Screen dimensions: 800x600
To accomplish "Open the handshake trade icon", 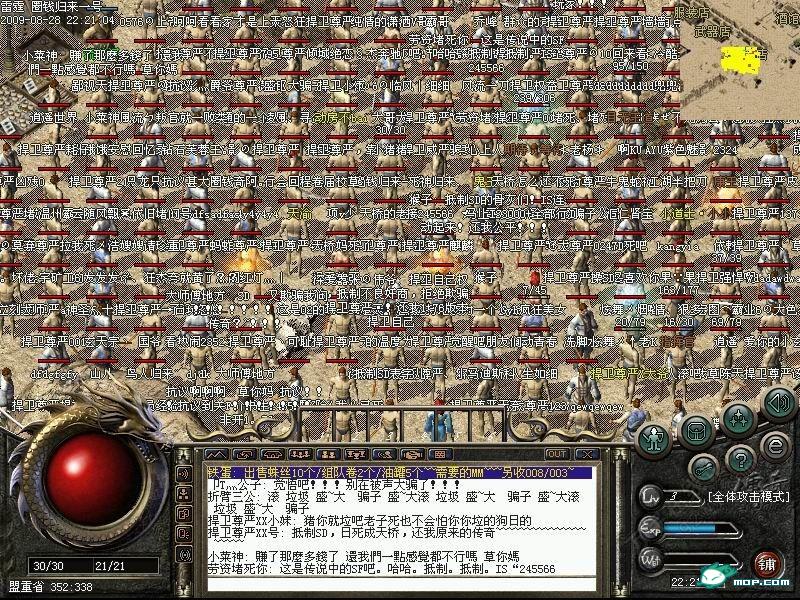I will (x=412, y=454).
